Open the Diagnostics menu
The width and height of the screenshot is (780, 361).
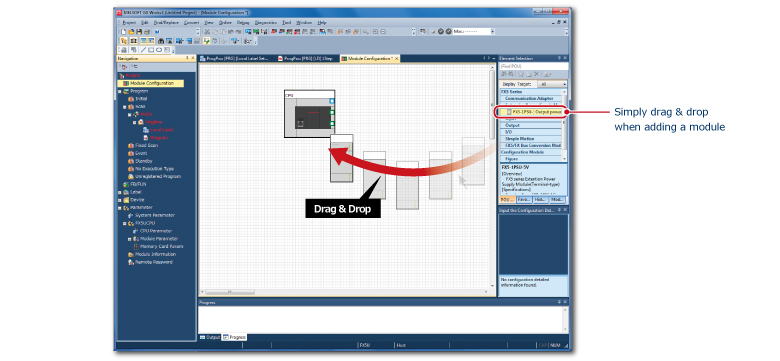pyautogui.click(x=266, y=23)
